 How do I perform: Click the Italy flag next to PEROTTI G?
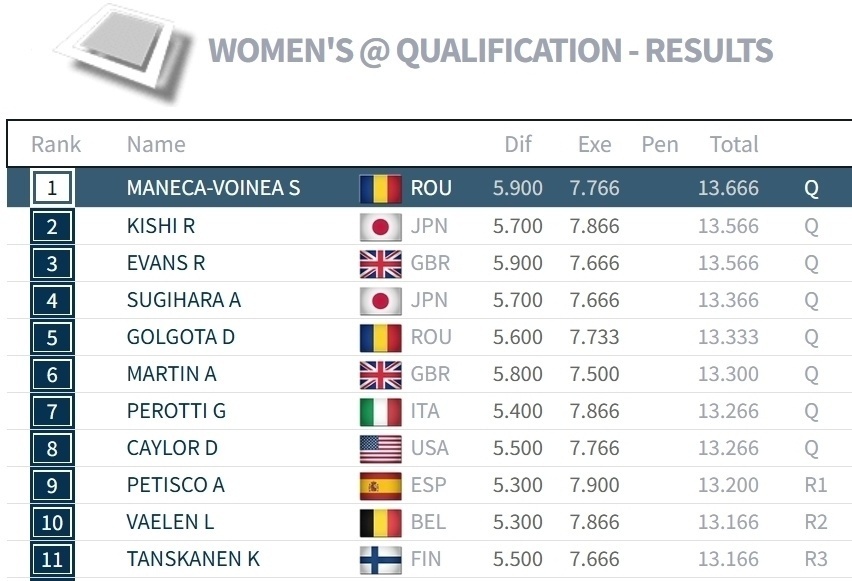tap(380, 411)
